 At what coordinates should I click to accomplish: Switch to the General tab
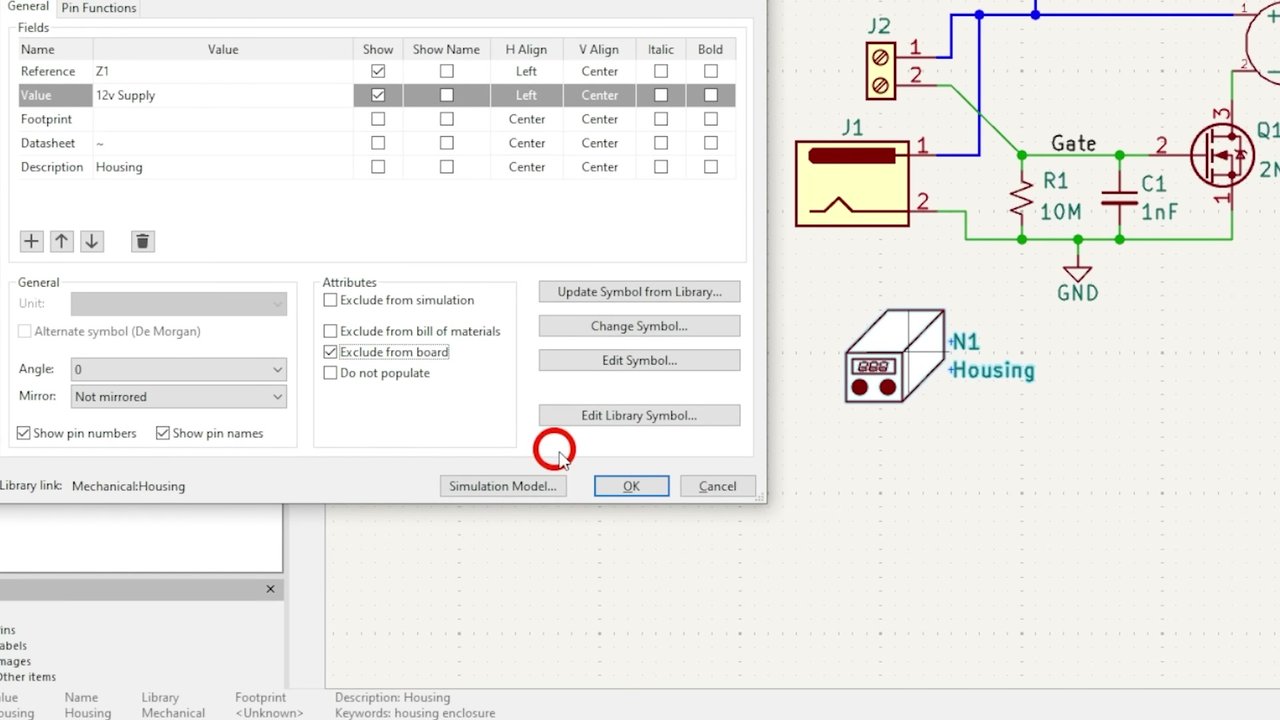pyautogui.click(x=28, y=7)
